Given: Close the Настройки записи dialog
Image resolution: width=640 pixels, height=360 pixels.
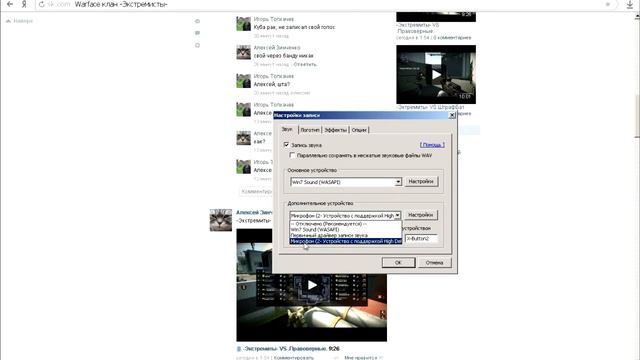Looking at the screenshot, I should pyautogui.click(x=452, y=116).
